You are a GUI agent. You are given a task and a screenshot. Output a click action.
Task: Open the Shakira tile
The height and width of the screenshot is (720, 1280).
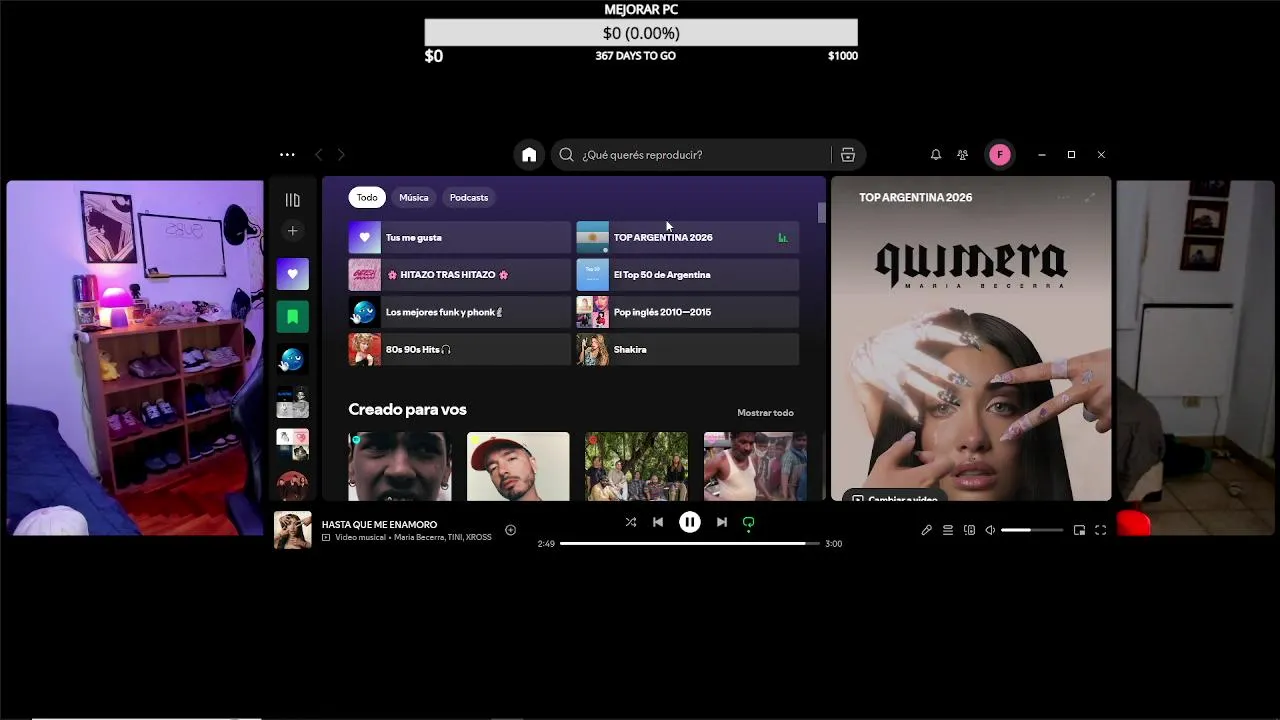point(688,349)
